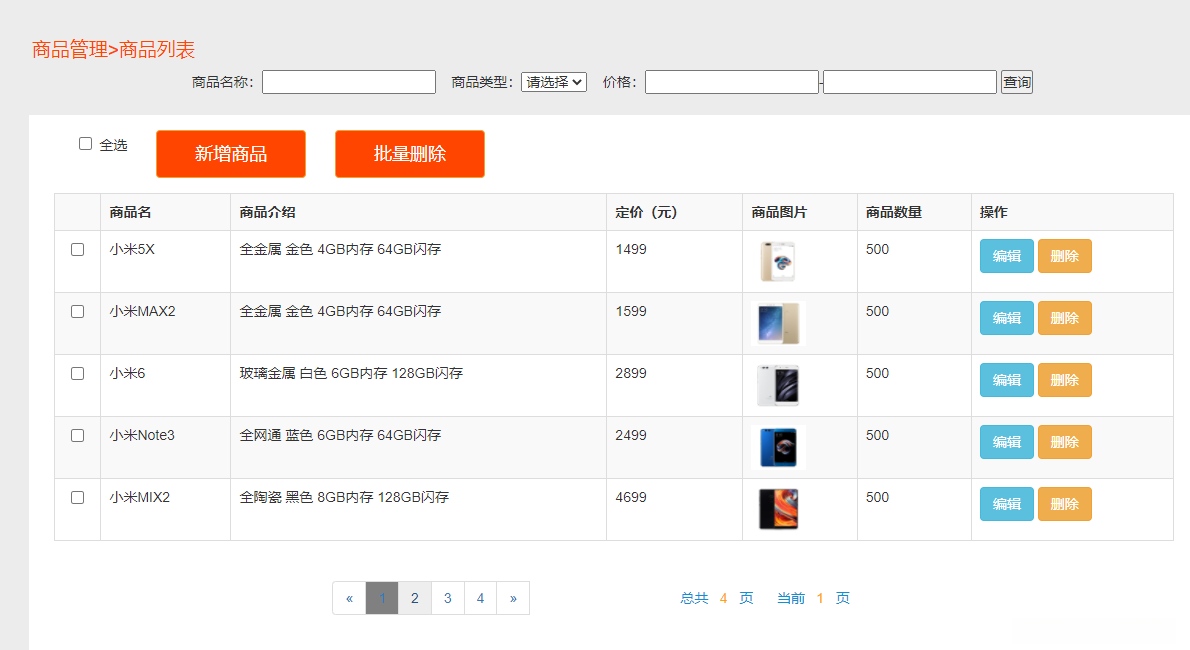
Task: Click the 批量删除 button
Action: (410, 154)
